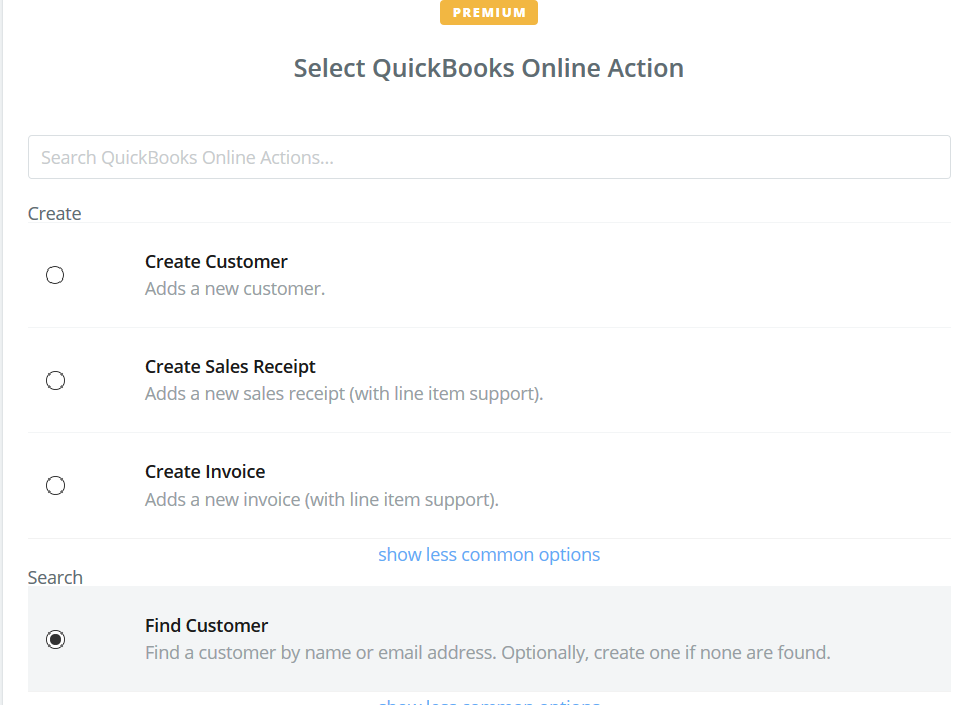Click the yellow PREMIUM badge
Image resolution: width=975 pixels, height=705 pixels.
tap(488, 13)
